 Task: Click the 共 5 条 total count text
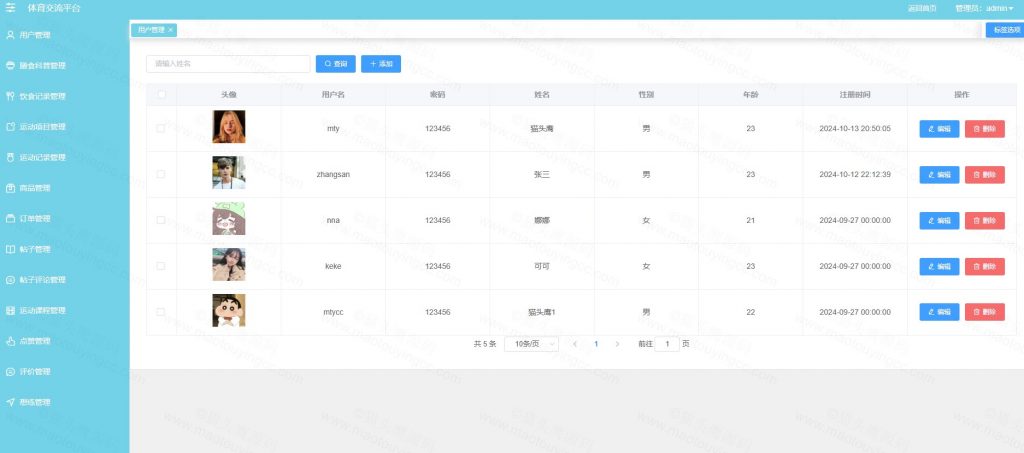pos(485,344)
